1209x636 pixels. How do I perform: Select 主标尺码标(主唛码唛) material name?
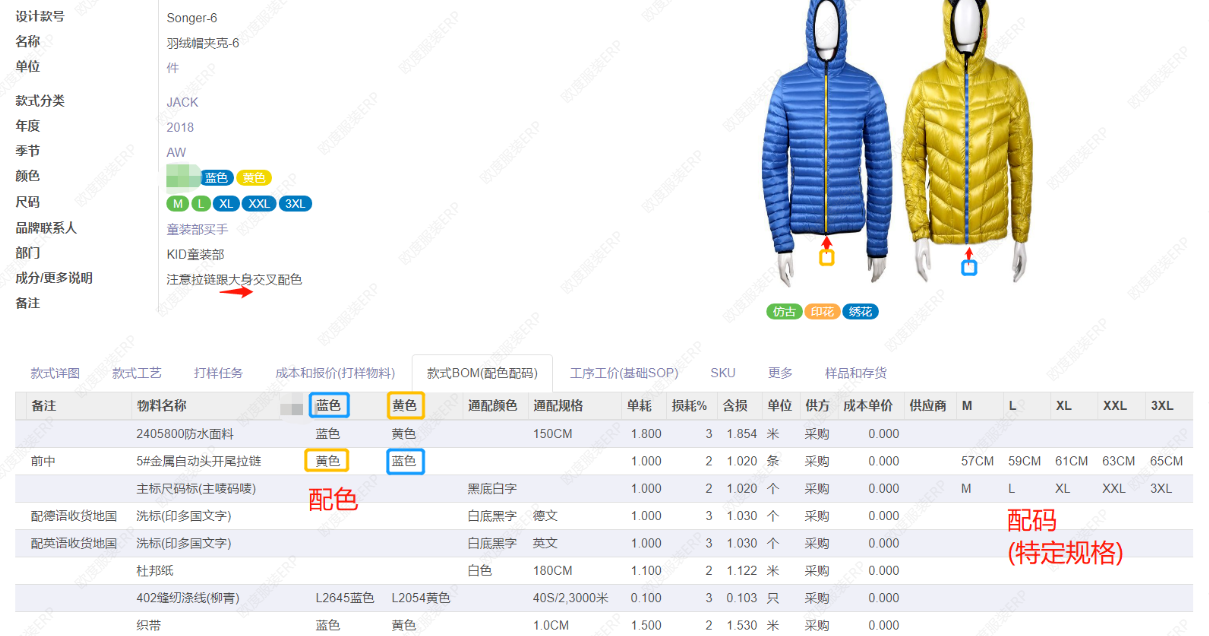(196, 489)
